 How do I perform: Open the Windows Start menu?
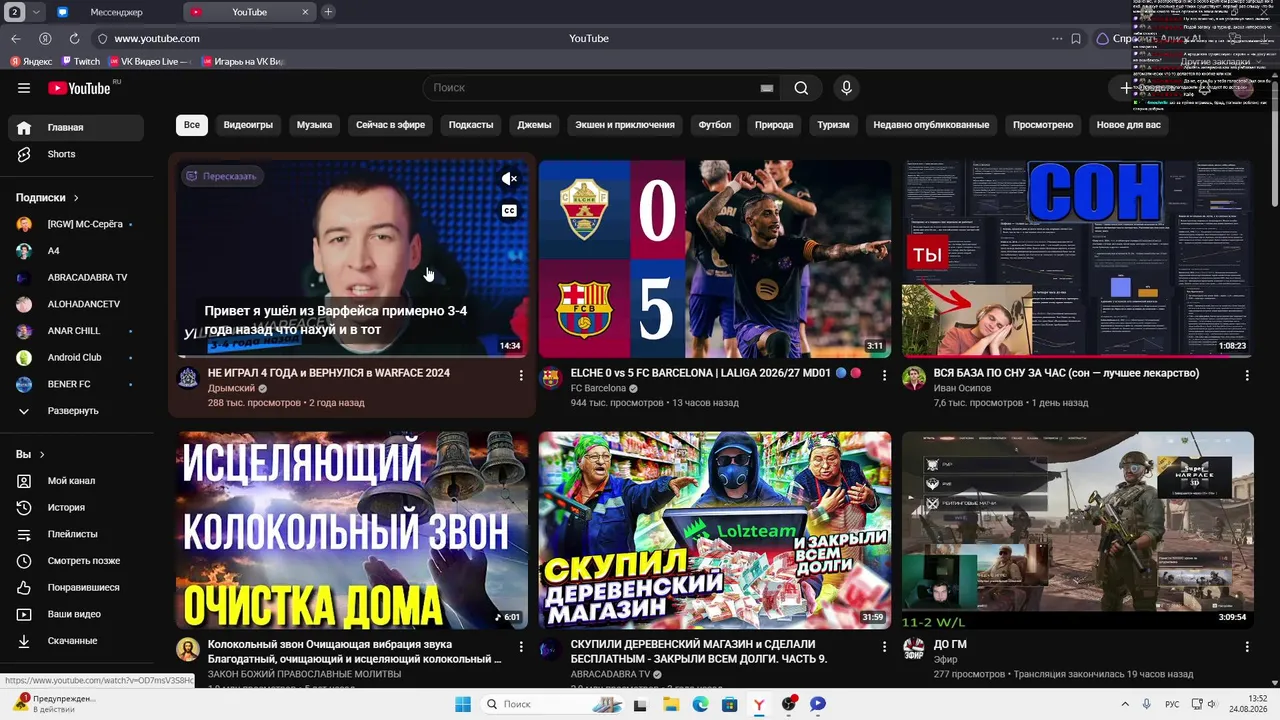pyautogui.click(x=463, y=704)
